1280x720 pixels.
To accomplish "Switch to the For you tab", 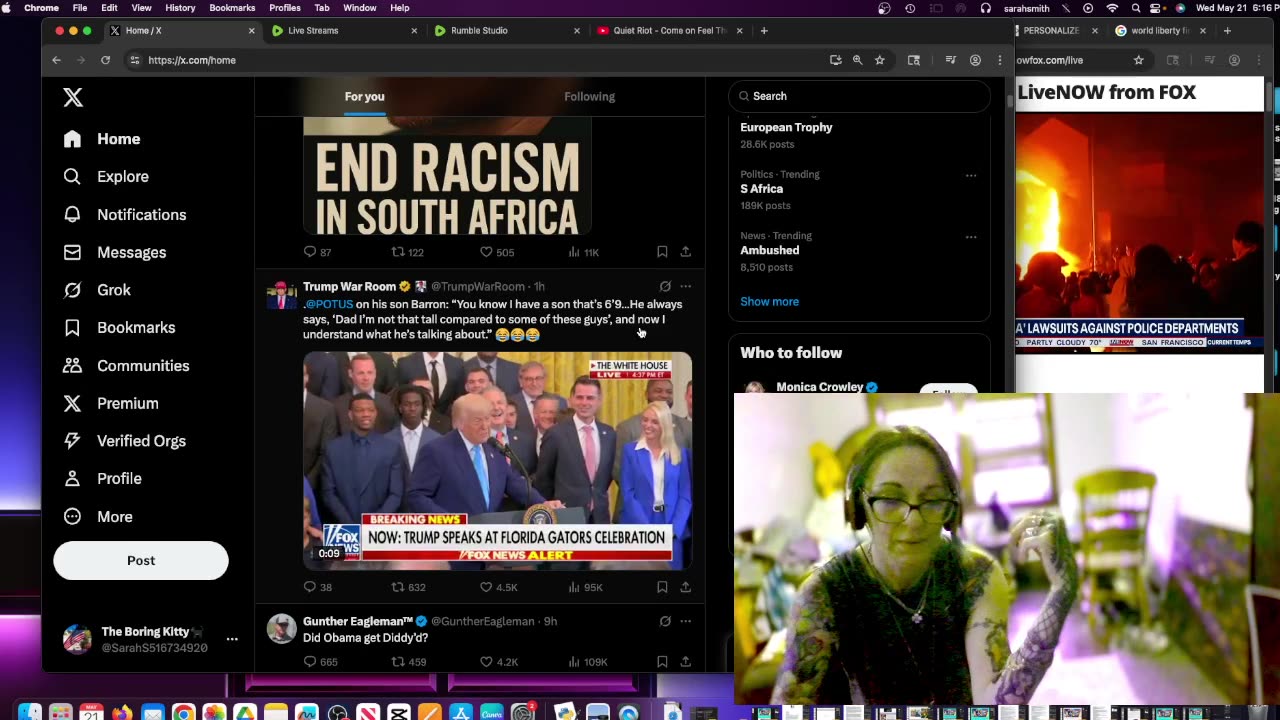I will pyautogui.click(x=365, y=97).
